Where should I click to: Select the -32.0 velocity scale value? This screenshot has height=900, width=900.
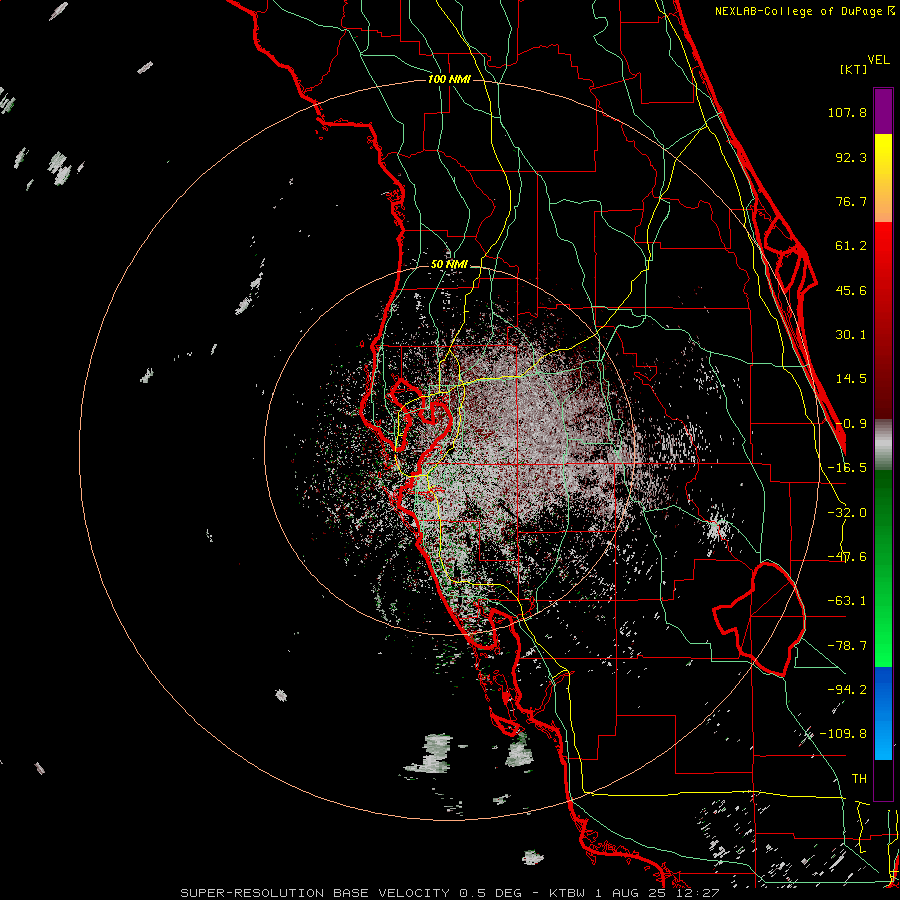(847, 513)
